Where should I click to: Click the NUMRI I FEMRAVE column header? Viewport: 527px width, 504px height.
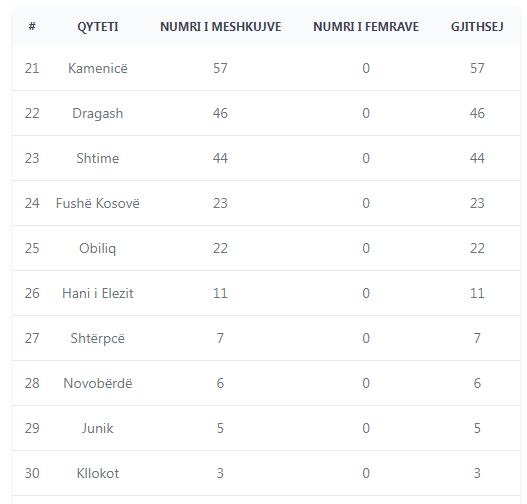pyautogui.click(x=366, y=27)
